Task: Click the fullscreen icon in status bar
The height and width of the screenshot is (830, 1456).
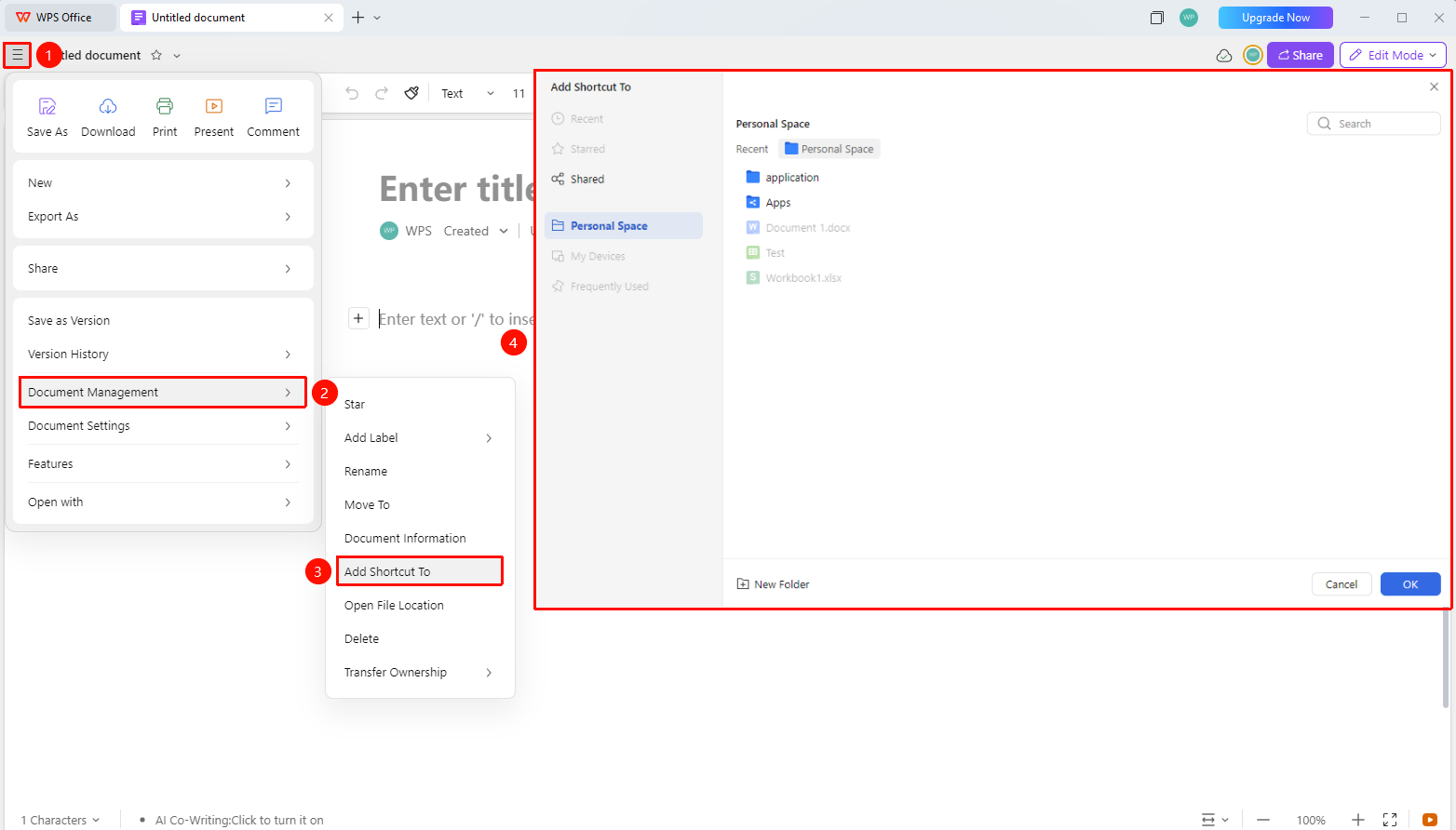Action: (1390, 820)
